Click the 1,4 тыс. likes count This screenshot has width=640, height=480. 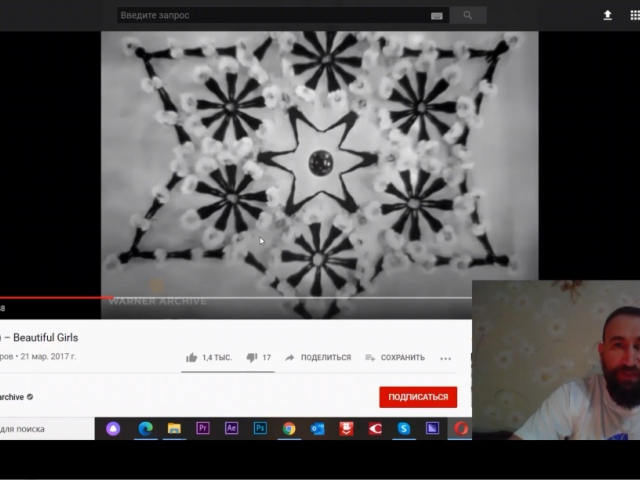point(217,358)
